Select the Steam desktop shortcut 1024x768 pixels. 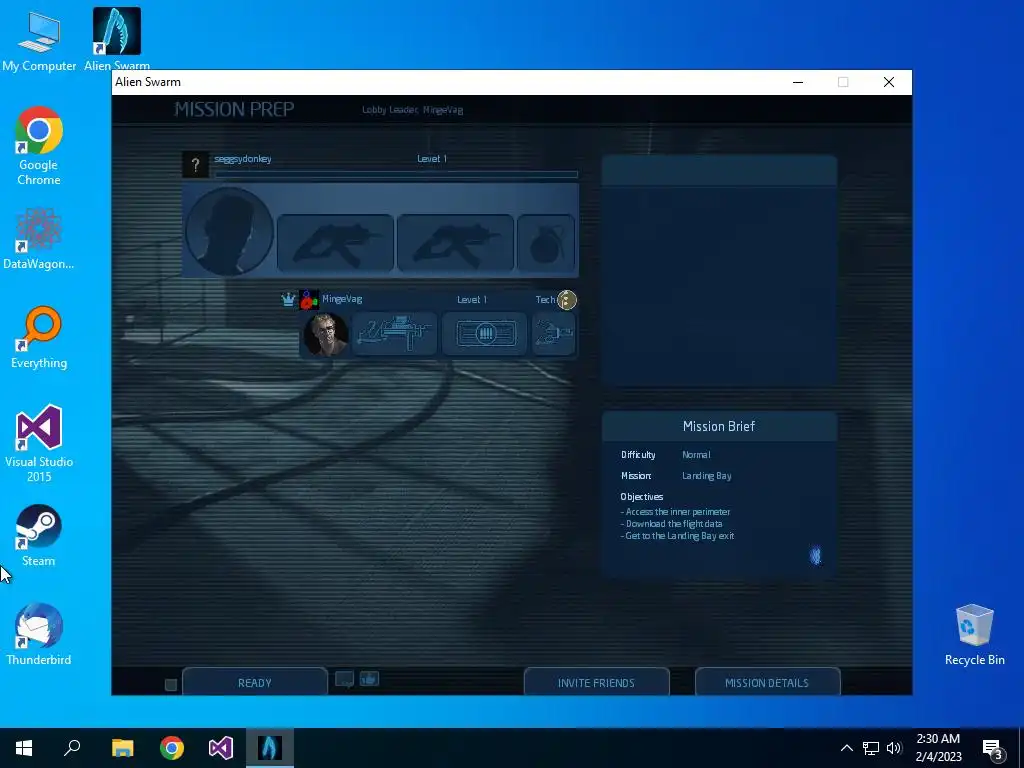[x=39, y=536]
